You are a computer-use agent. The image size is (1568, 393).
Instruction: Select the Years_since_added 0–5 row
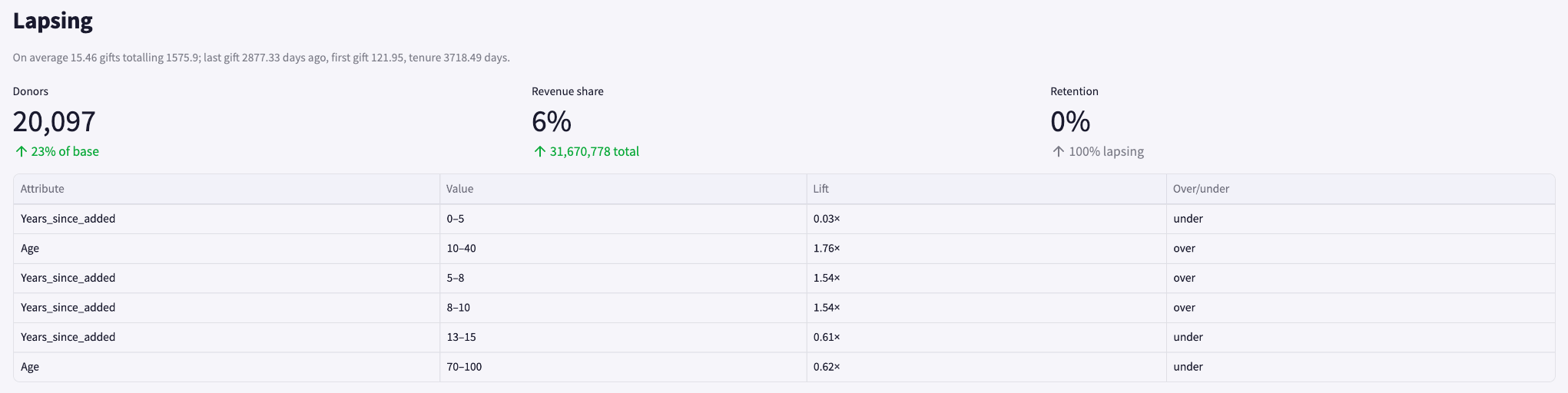coord(784,219)
